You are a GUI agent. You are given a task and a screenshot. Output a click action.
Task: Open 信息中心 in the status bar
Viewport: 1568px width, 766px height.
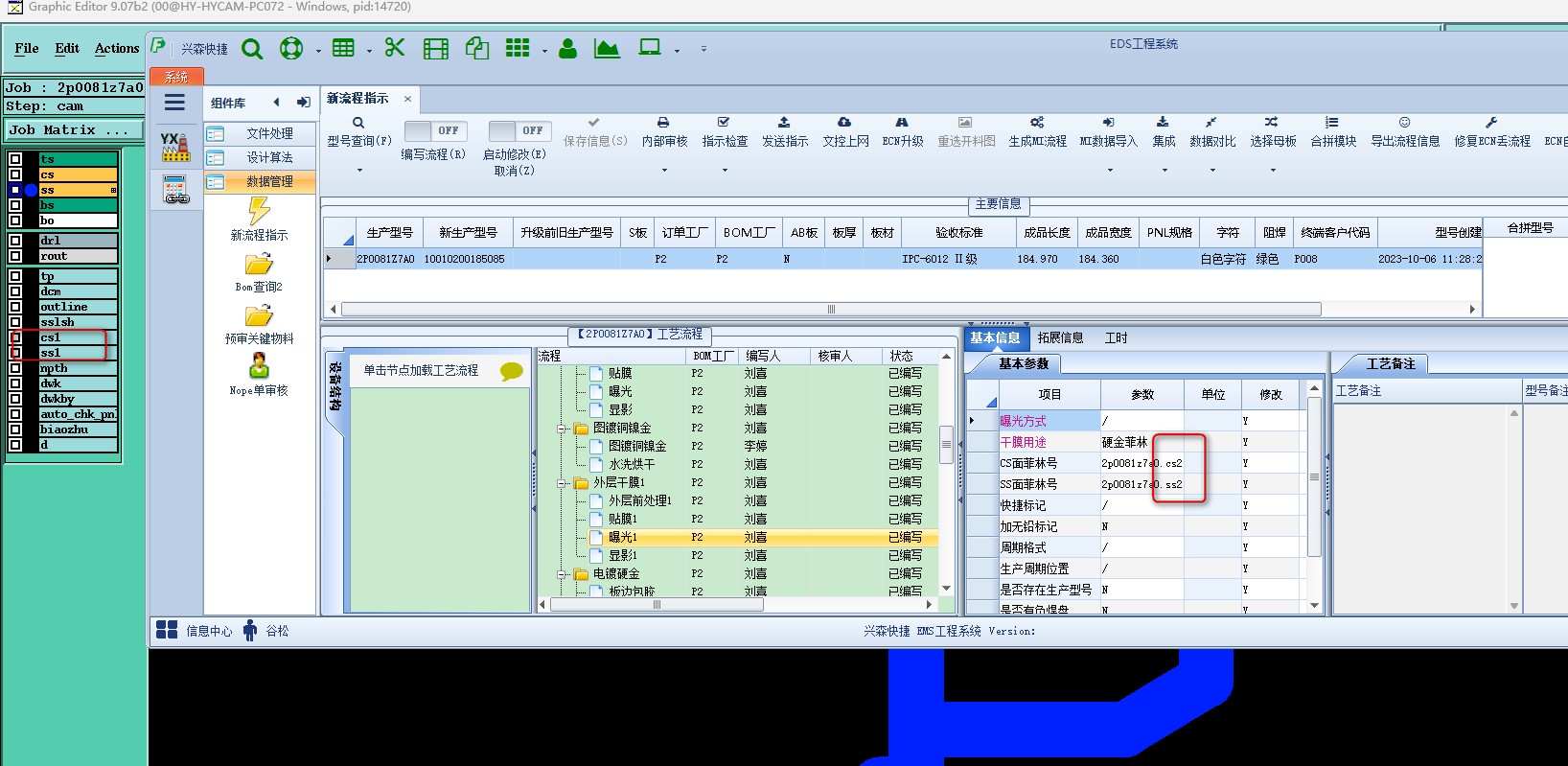[x=195, y=630]
